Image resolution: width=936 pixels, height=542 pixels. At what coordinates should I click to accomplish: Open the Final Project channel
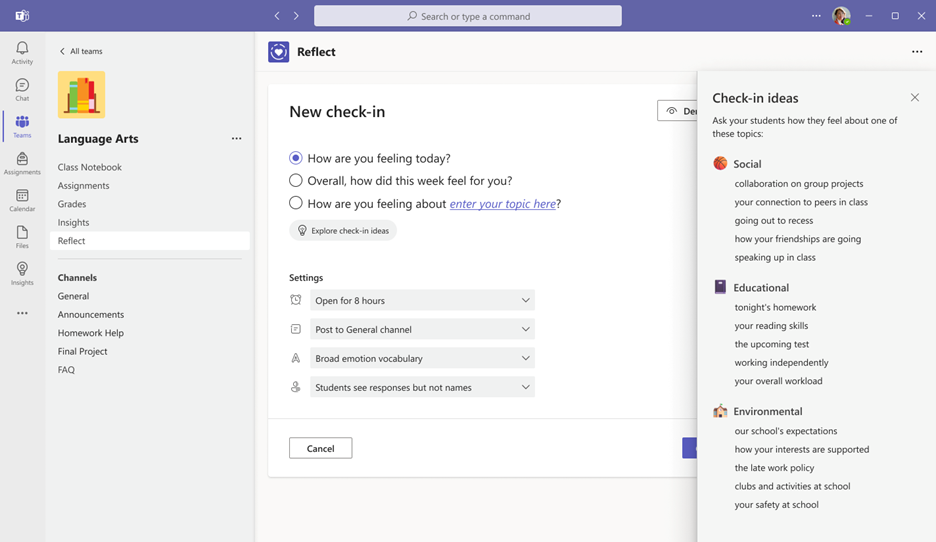pos(82,352)
